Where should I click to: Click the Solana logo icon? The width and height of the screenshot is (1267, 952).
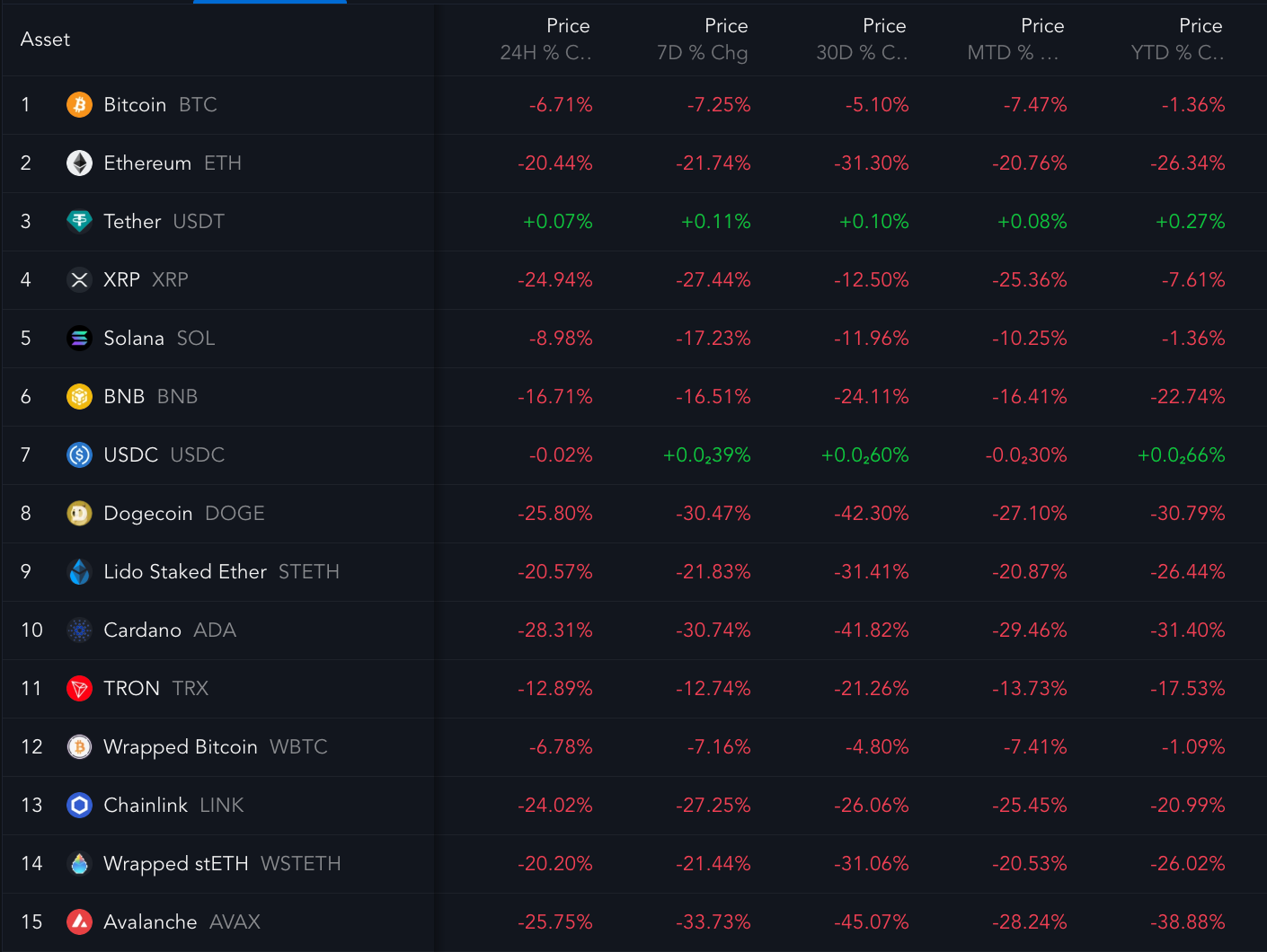coord(79,339)
